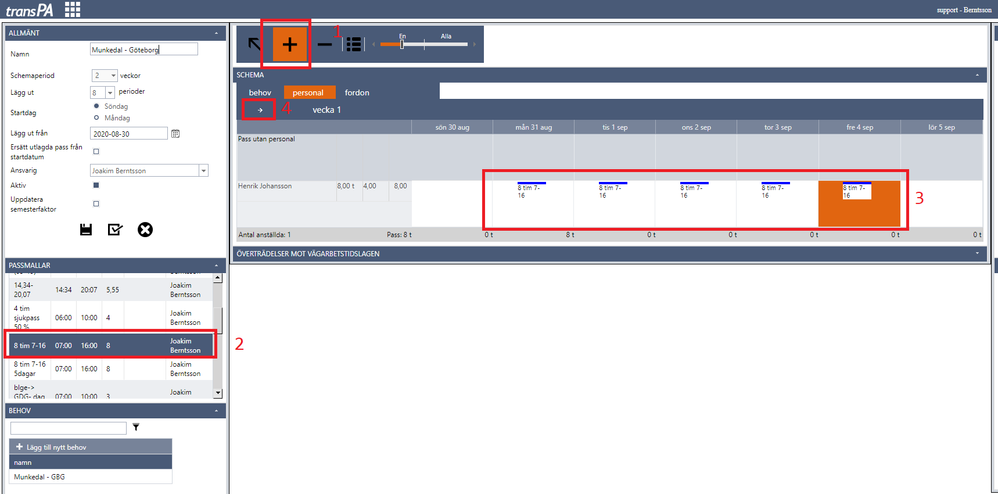The image size is (998, 494).
Task: Select the 14,34-20,07 shift template
Action: coord(111,289)
